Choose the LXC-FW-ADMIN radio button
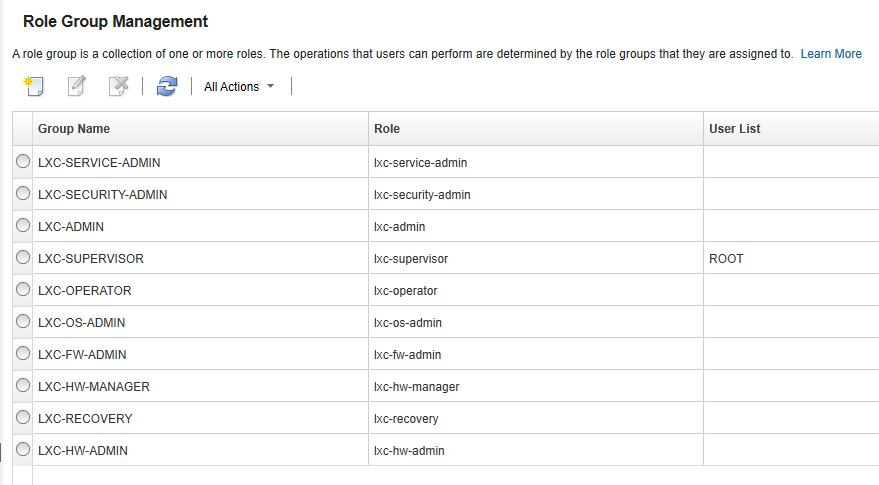 [23, 353]
